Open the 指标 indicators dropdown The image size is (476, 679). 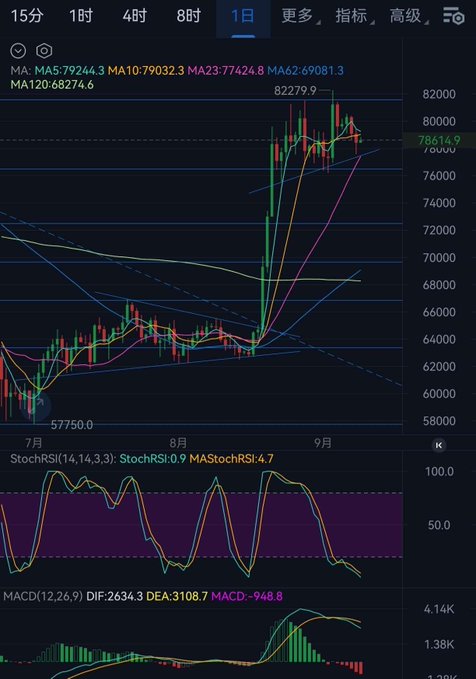pyautogui.click(x=354, y=16)
